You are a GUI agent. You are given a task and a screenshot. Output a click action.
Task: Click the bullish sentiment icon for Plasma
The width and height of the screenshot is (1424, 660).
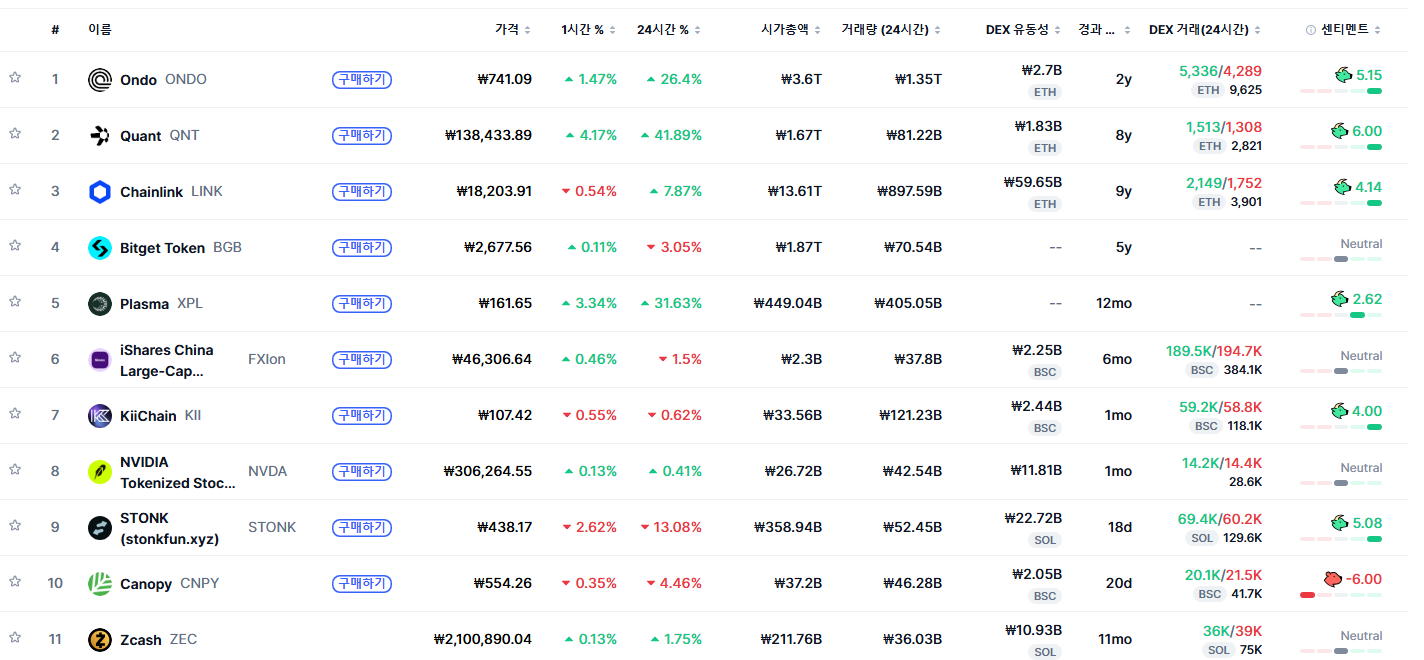click(x=1339, y=299)
